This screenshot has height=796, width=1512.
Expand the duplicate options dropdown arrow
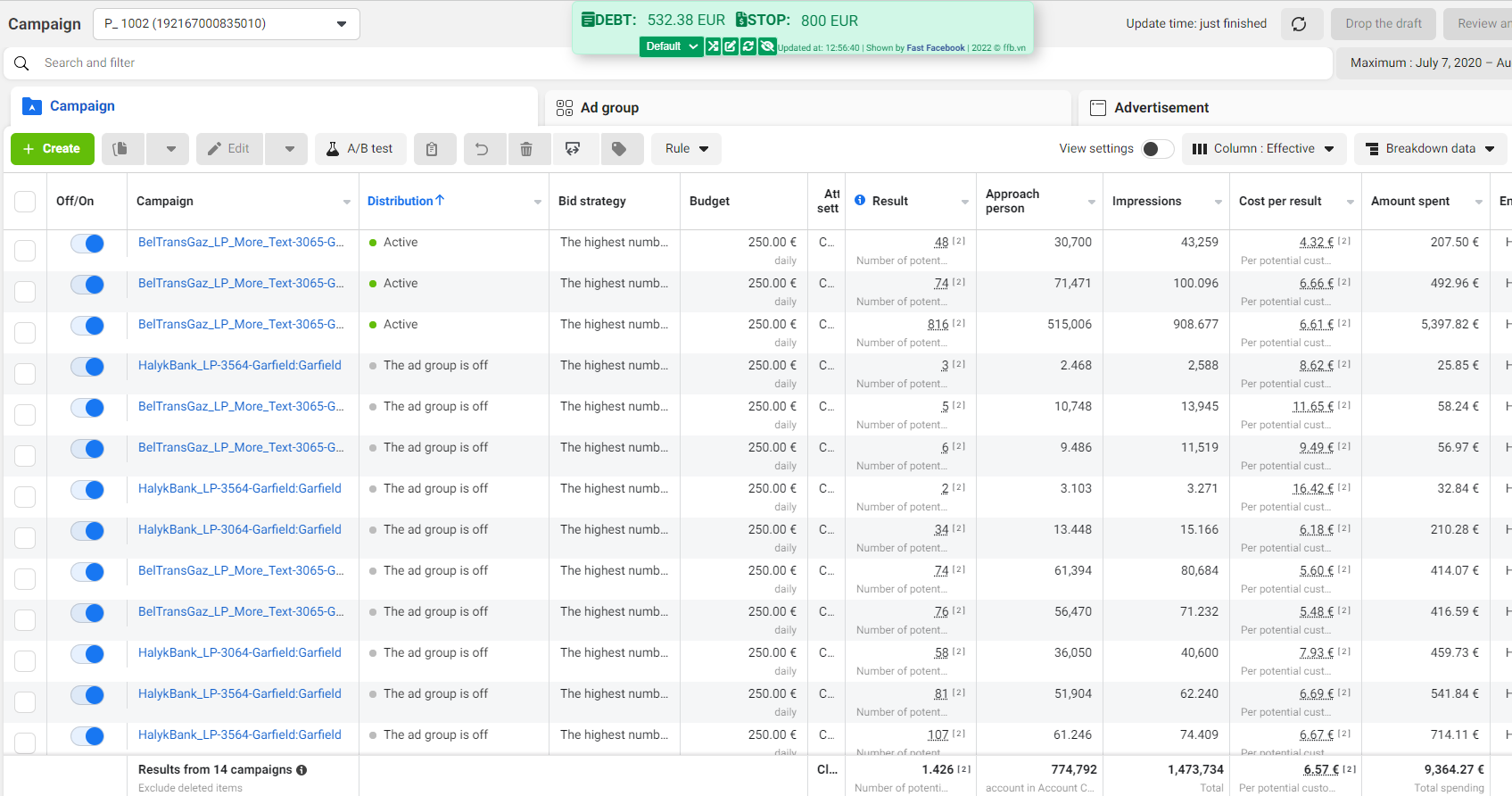tap(169, 149)
